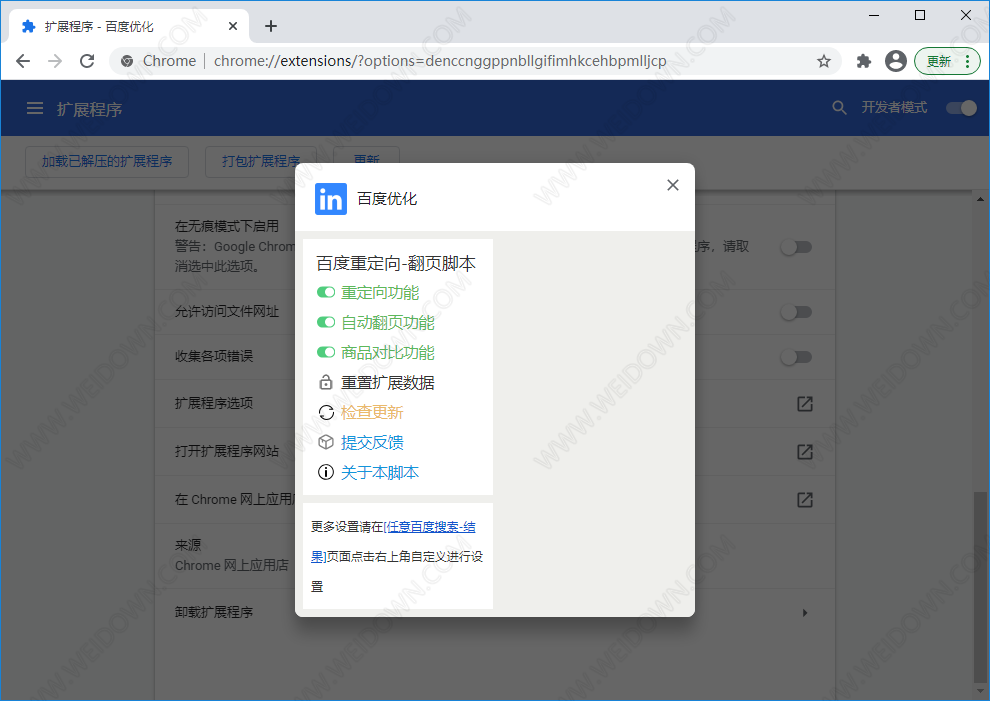990x701 pixels.
Task: Toggle 商品对比功能 switch
Action: click(x=326, y=352)
